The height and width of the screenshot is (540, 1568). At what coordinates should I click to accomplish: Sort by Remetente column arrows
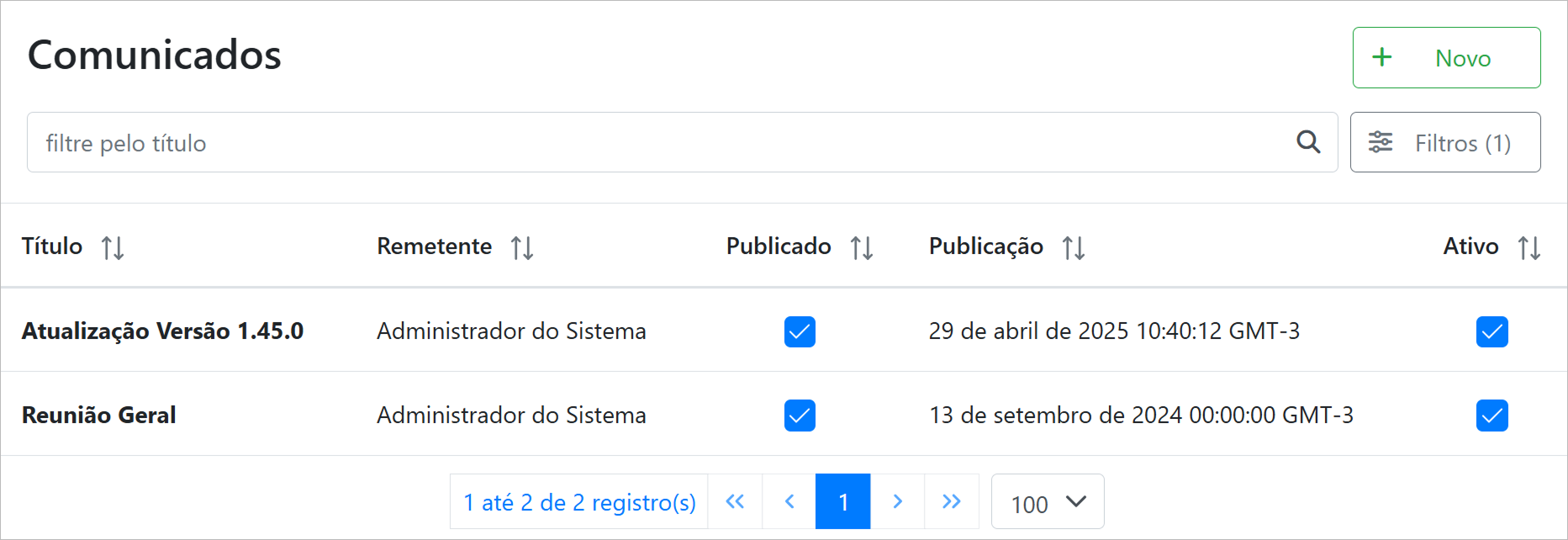(522, 248)
